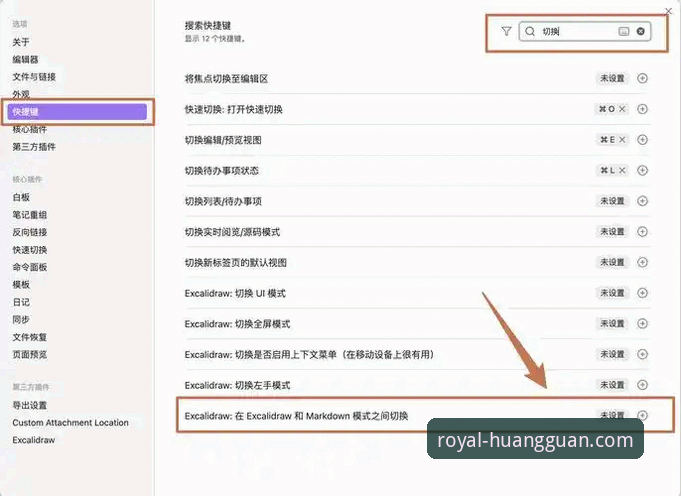
Task: Click the 显示 12 个快捷键 count text
Action: pos(215,39)
